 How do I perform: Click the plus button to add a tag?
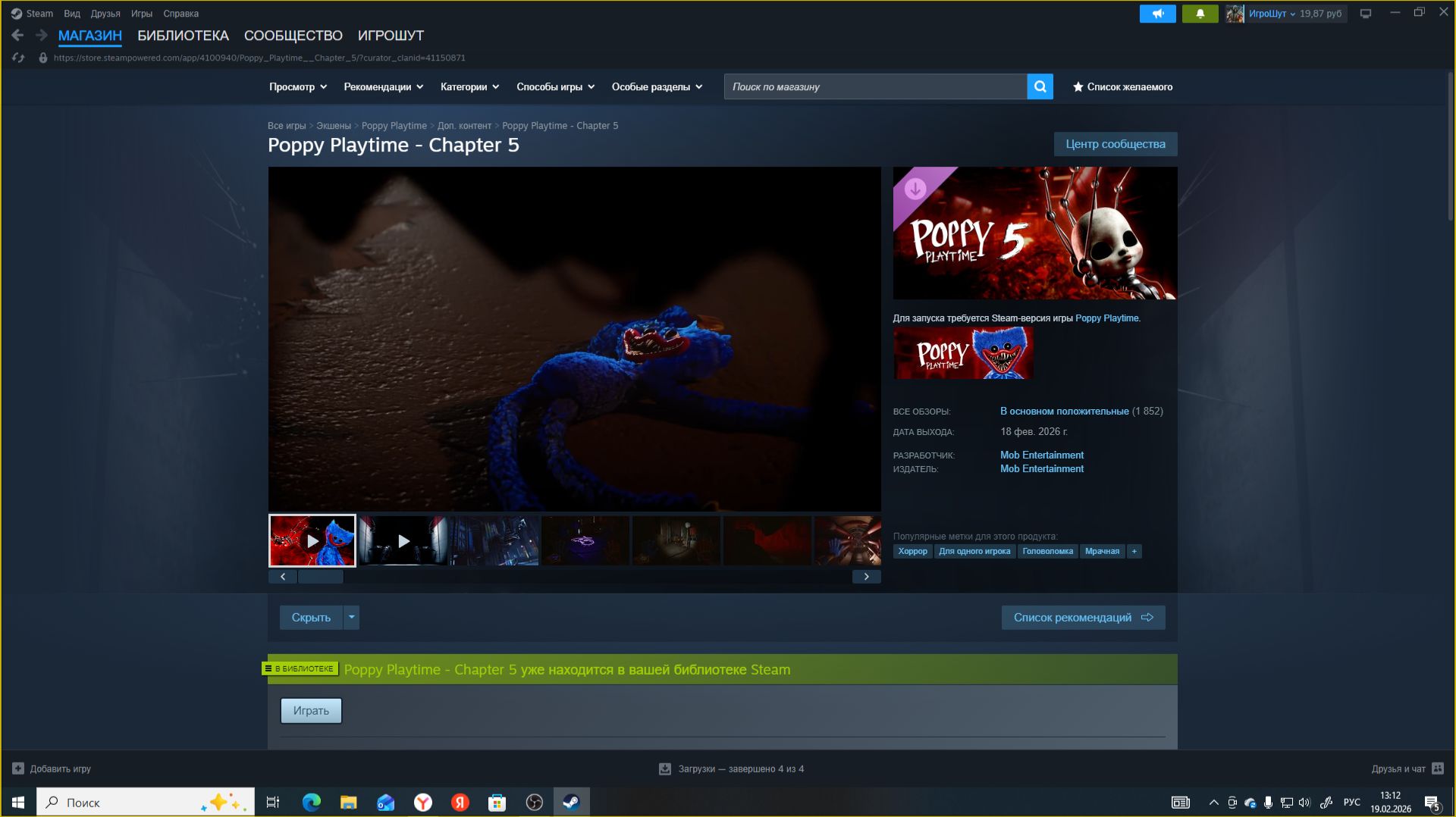[1134, 552]
